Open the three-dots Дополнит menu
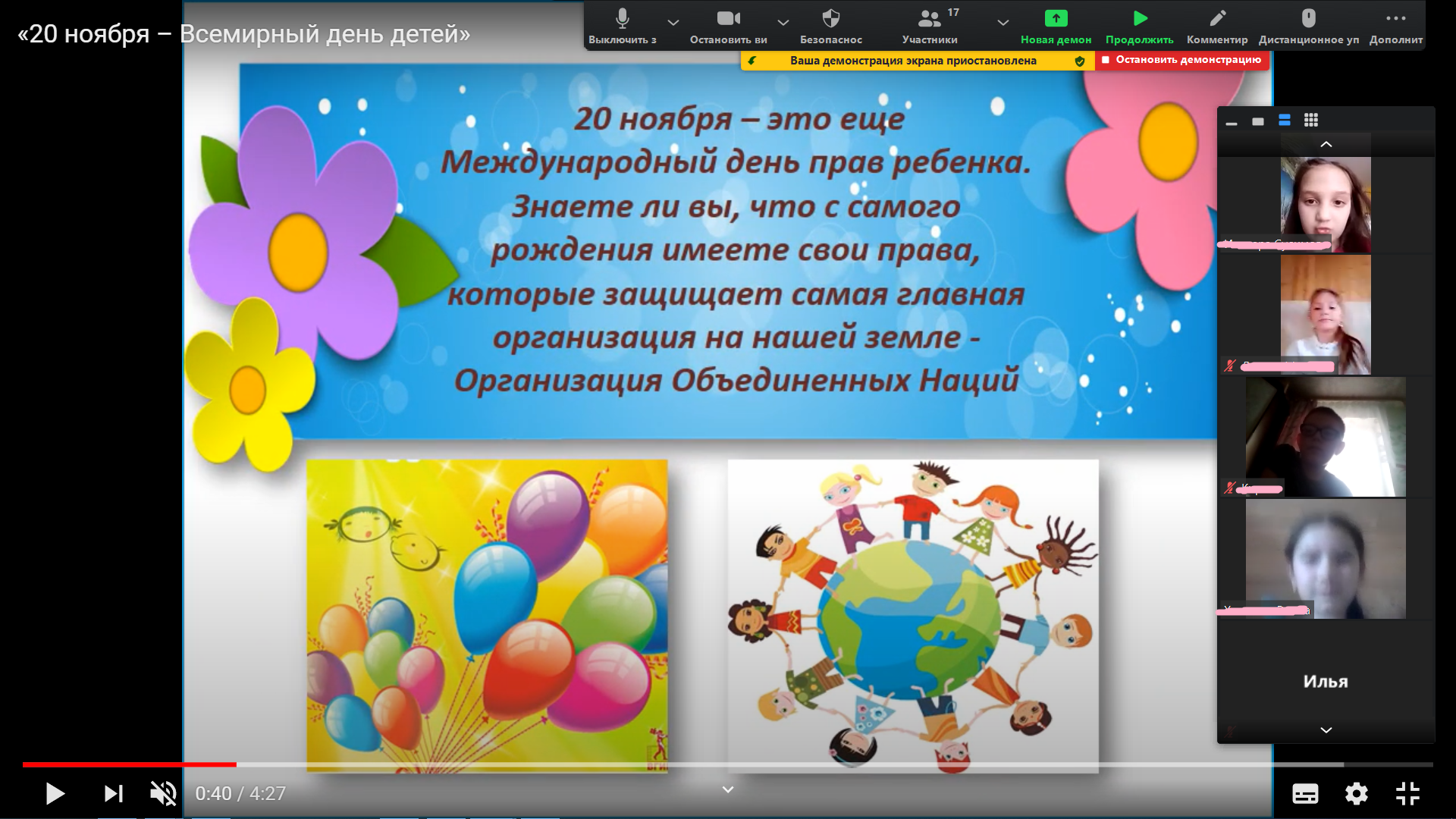 tap(1395, 18)
